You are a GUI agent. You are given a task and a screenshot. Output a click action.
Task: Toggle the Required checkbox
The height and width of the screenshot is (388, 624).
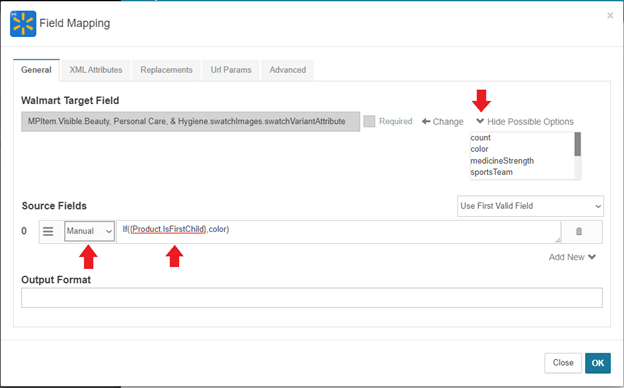[x=369, y=121]
